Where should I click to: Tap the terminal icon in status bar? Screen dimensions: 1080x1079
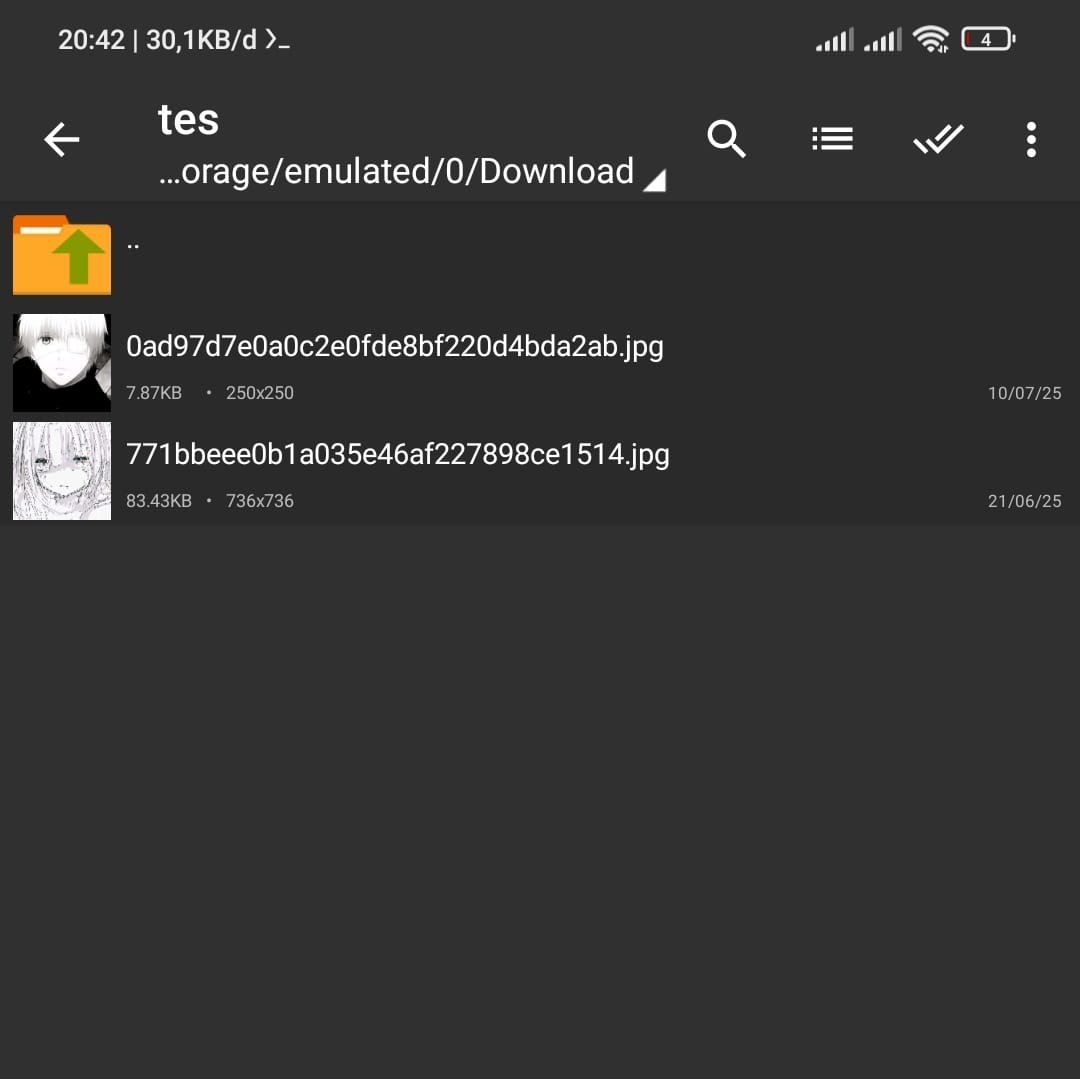[278, 39]
